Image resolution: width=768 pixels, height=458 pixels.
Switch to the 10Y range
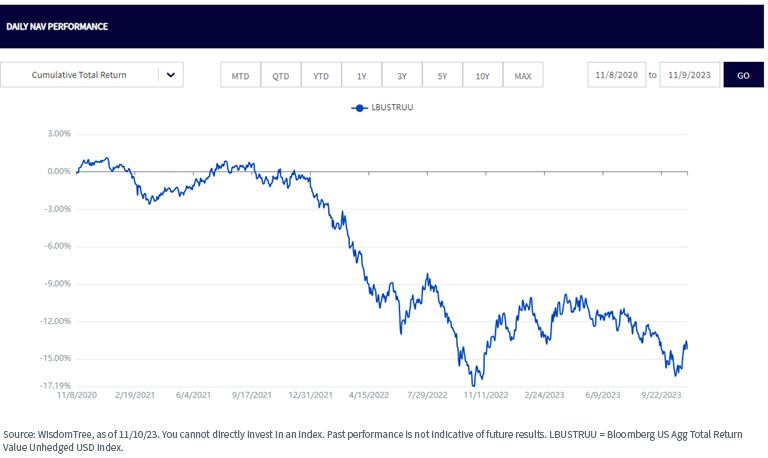click(483, 75)
